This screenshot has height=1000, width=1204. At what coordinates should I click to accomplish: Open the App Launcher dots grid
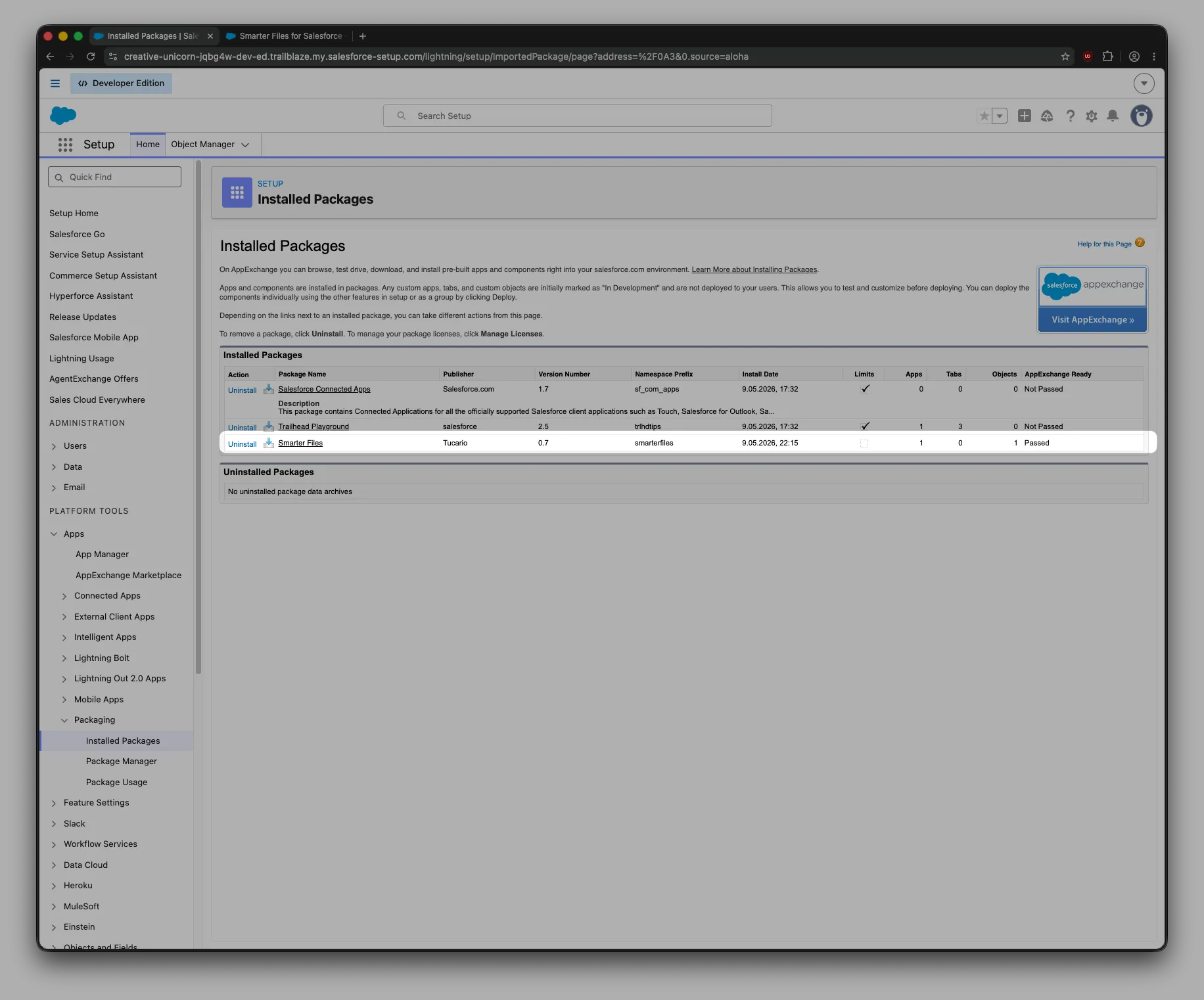coord(65,145)
